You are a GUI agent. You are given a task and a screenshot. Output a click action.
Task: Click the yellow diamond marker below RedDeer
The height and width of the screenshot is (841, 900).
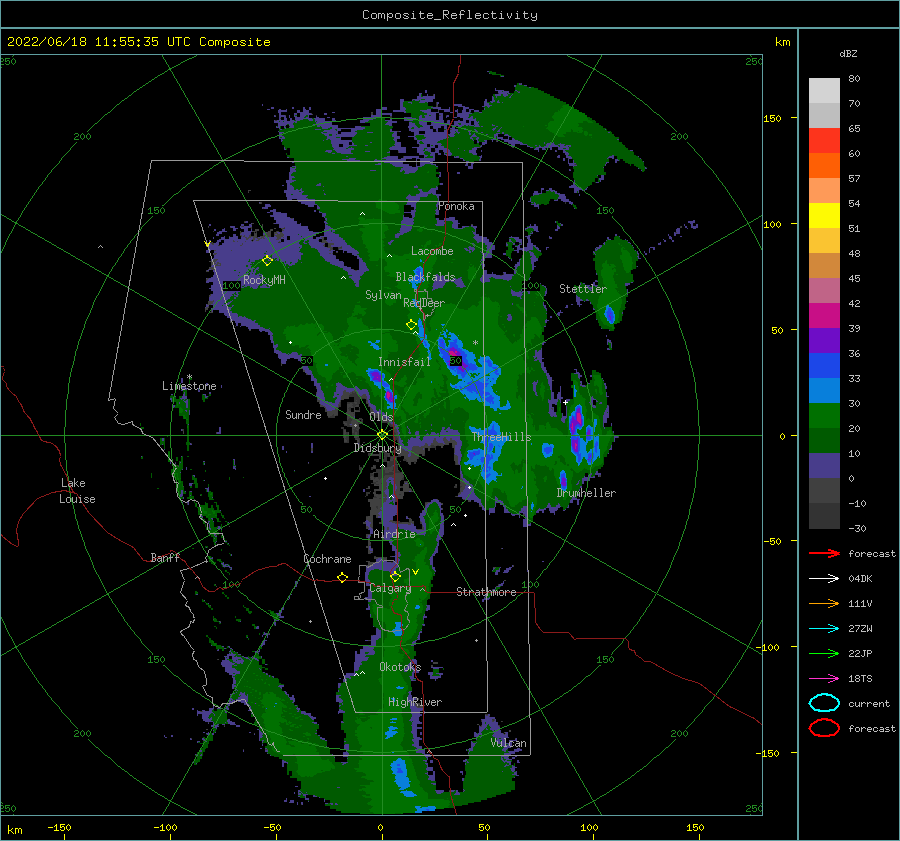(412, 325)
